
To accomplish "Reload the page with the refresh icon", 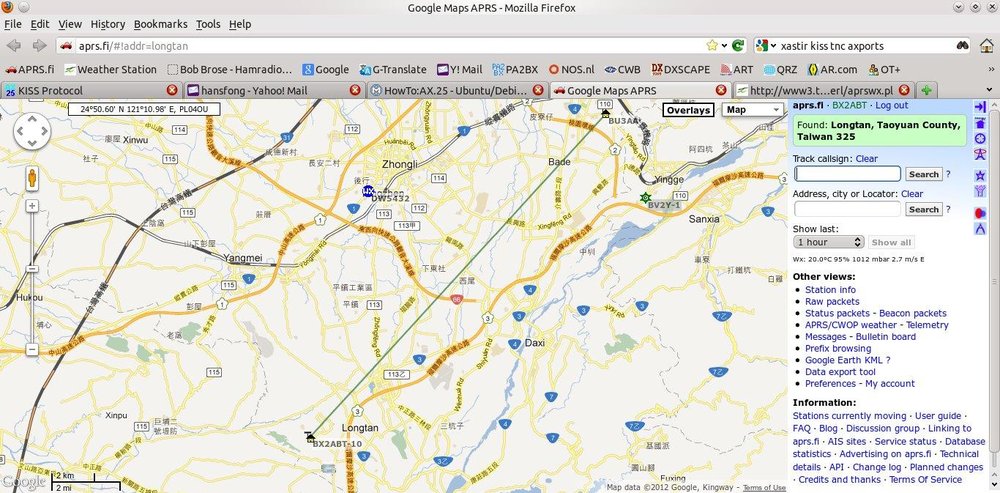I will tap(738, 46).
